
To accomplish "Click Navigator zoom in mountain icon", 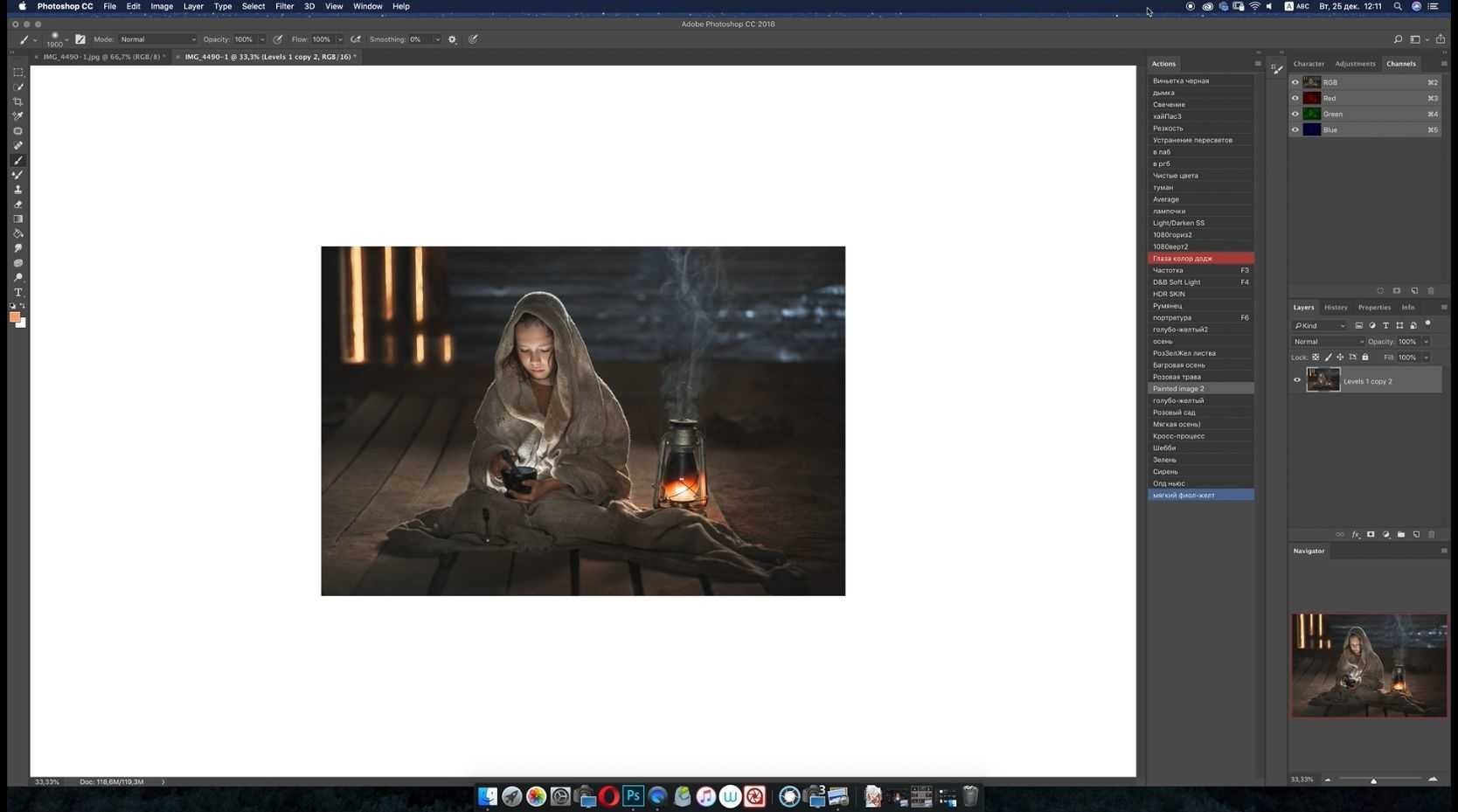I will click(x=1433, y=779).
